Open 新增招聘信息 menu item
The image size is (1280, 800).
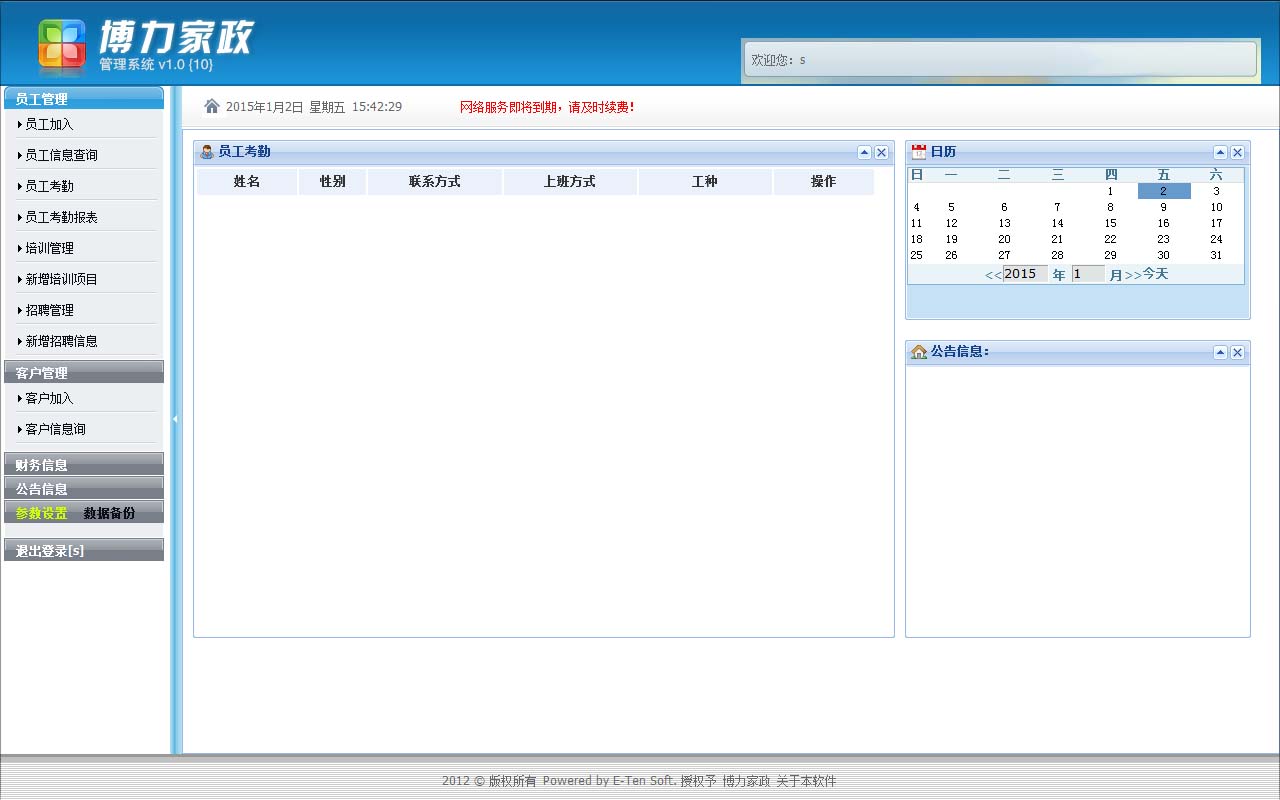(61, 341)
